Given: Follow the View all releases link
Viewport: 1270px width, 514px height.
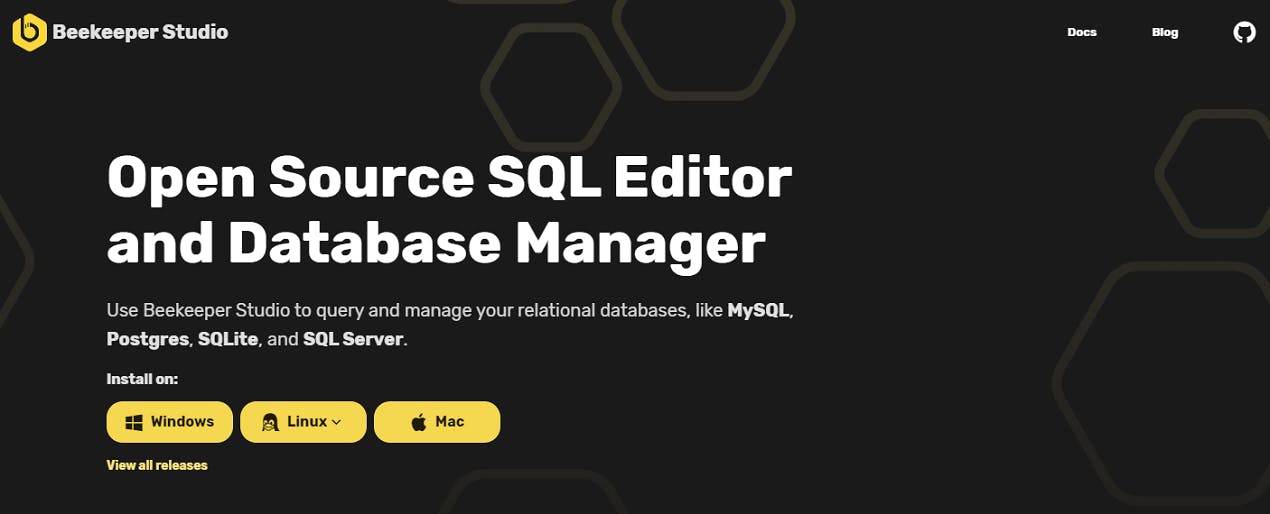Looking at the screenshot, I should point(157,465).
